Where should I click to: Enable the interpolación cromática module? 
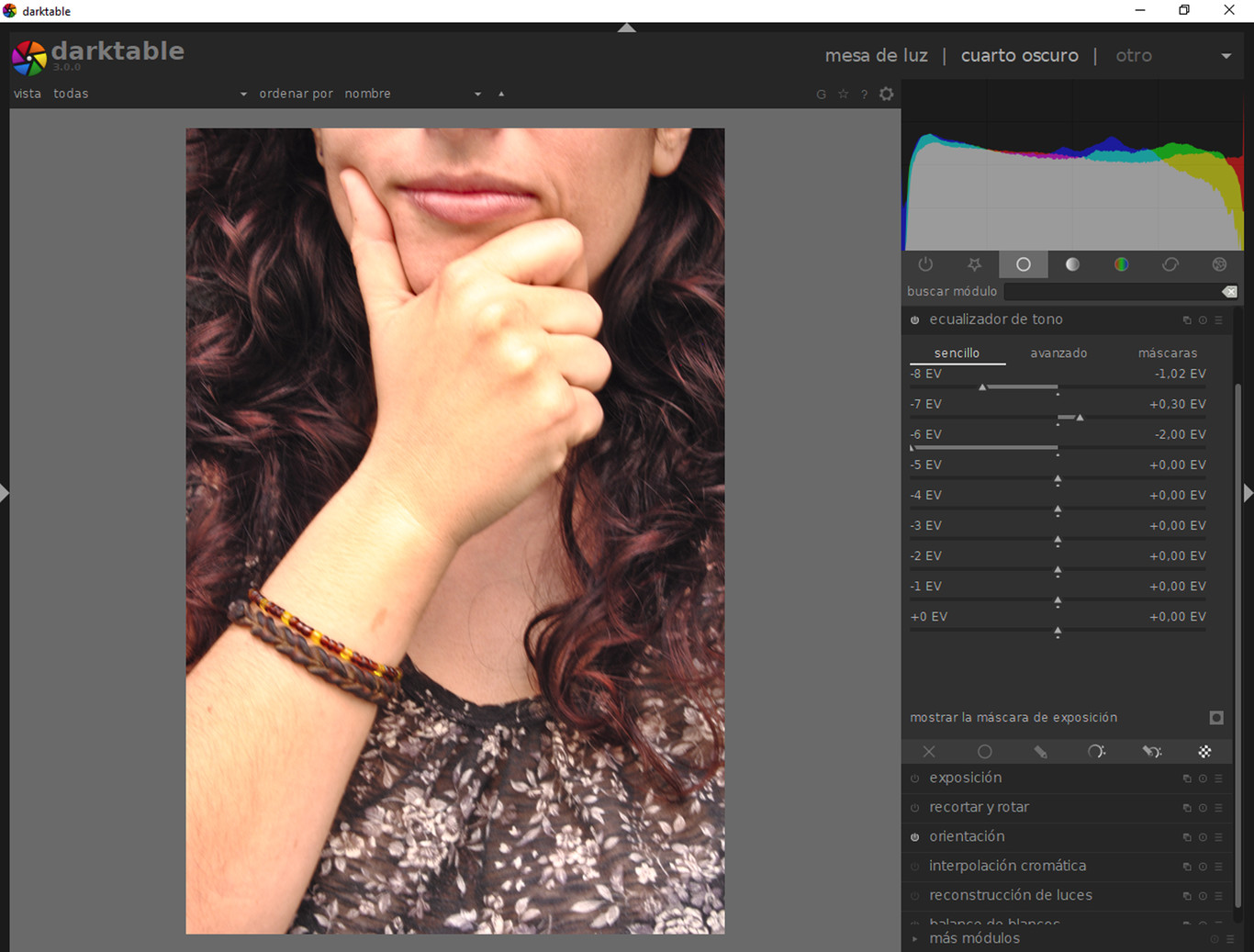point(914,866)
